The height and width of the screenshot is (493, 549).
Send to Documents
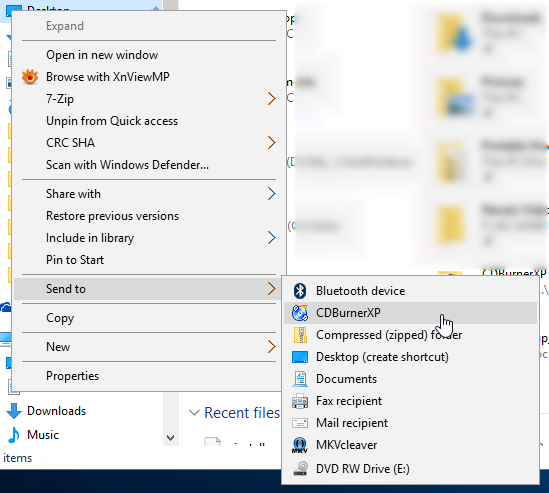[410, 379]
